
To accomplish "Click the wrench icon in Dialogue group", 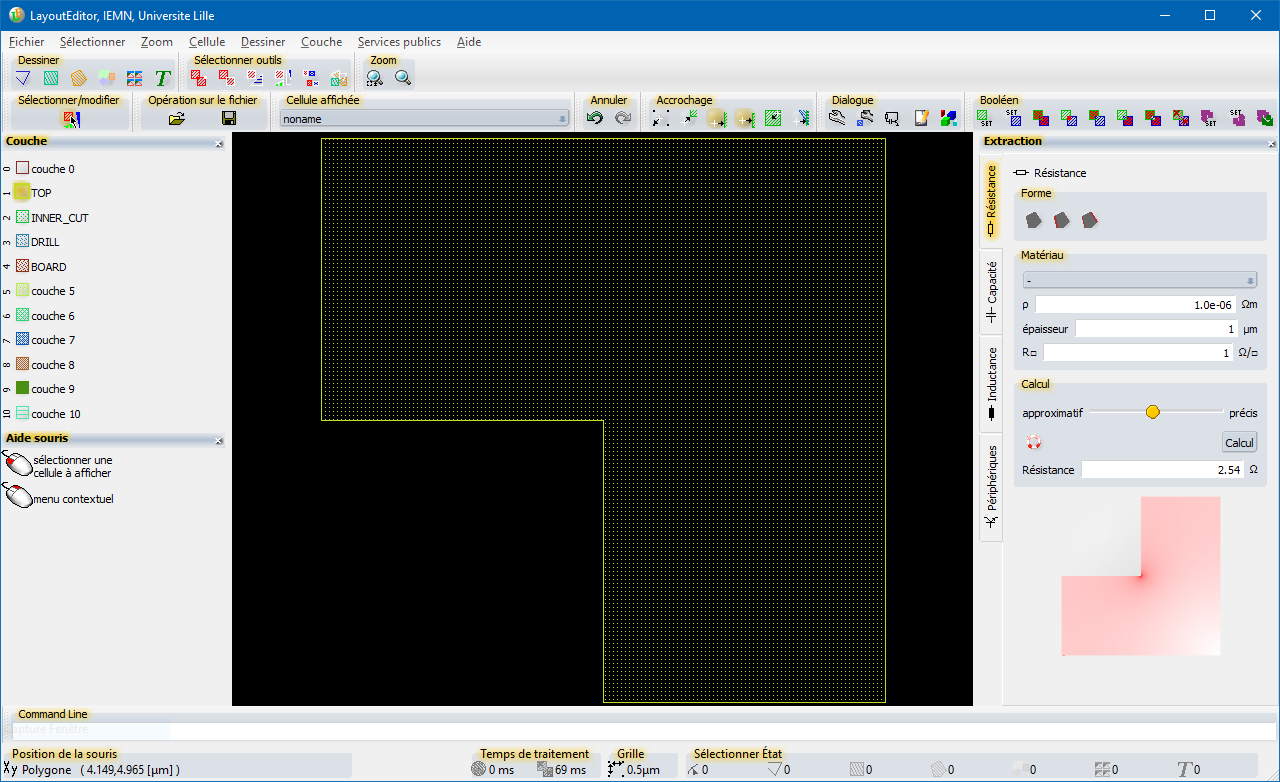I will click(837, 118).
